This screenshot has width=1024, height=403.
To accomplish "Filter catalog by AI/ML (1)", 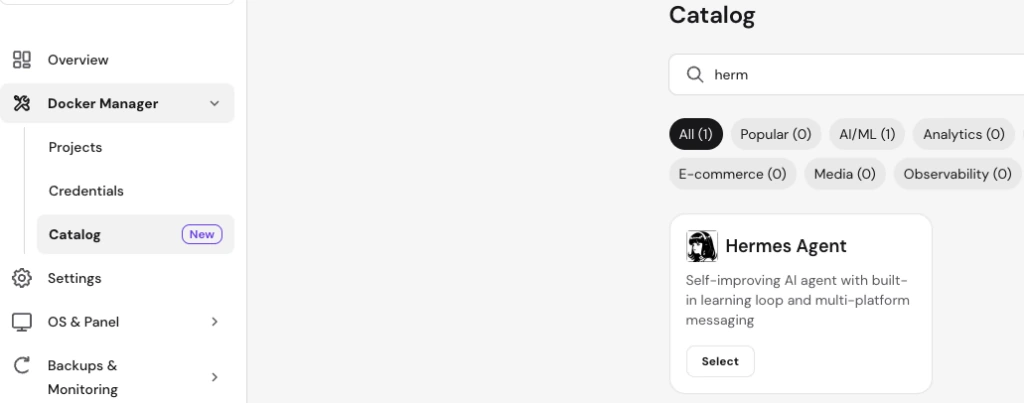I will (867, 135).
